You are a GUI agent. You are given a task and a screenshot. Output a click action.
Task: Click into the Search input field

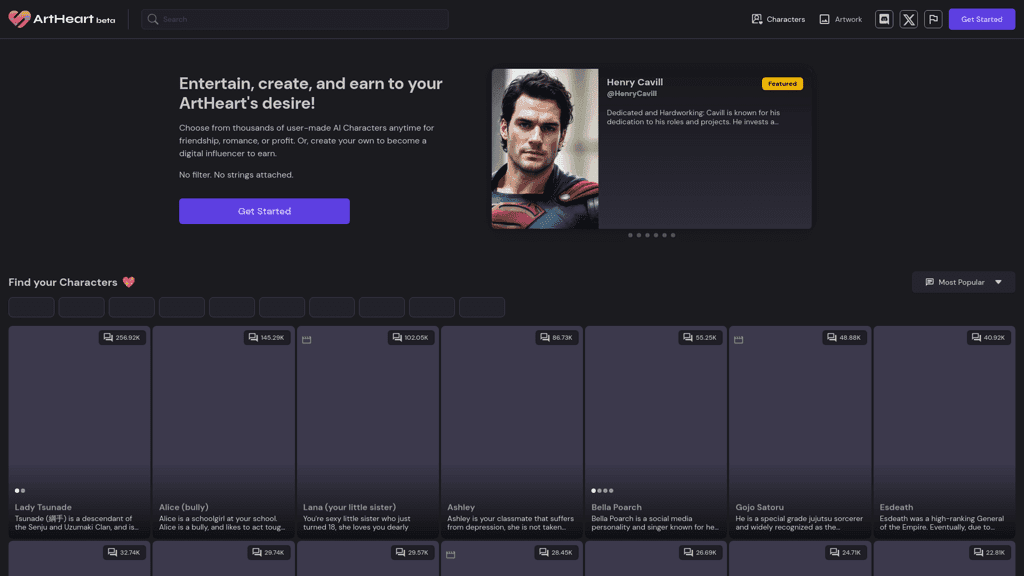(300, 19)
